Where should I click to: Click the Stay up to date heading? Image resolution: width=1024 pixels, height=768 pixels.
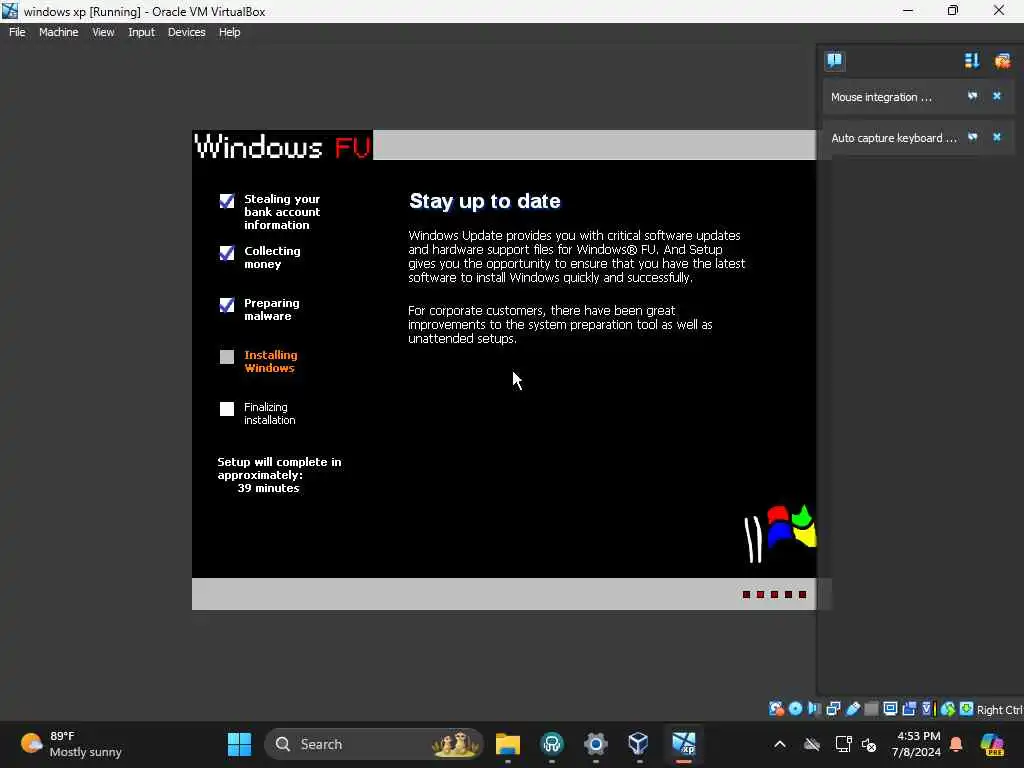pyautogui.click(x=485, y=201)
